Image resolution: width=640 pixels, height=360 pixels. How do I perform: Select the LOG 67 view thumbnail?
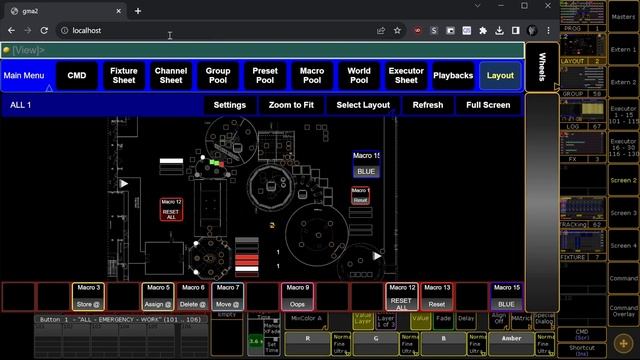pos(582,114)
